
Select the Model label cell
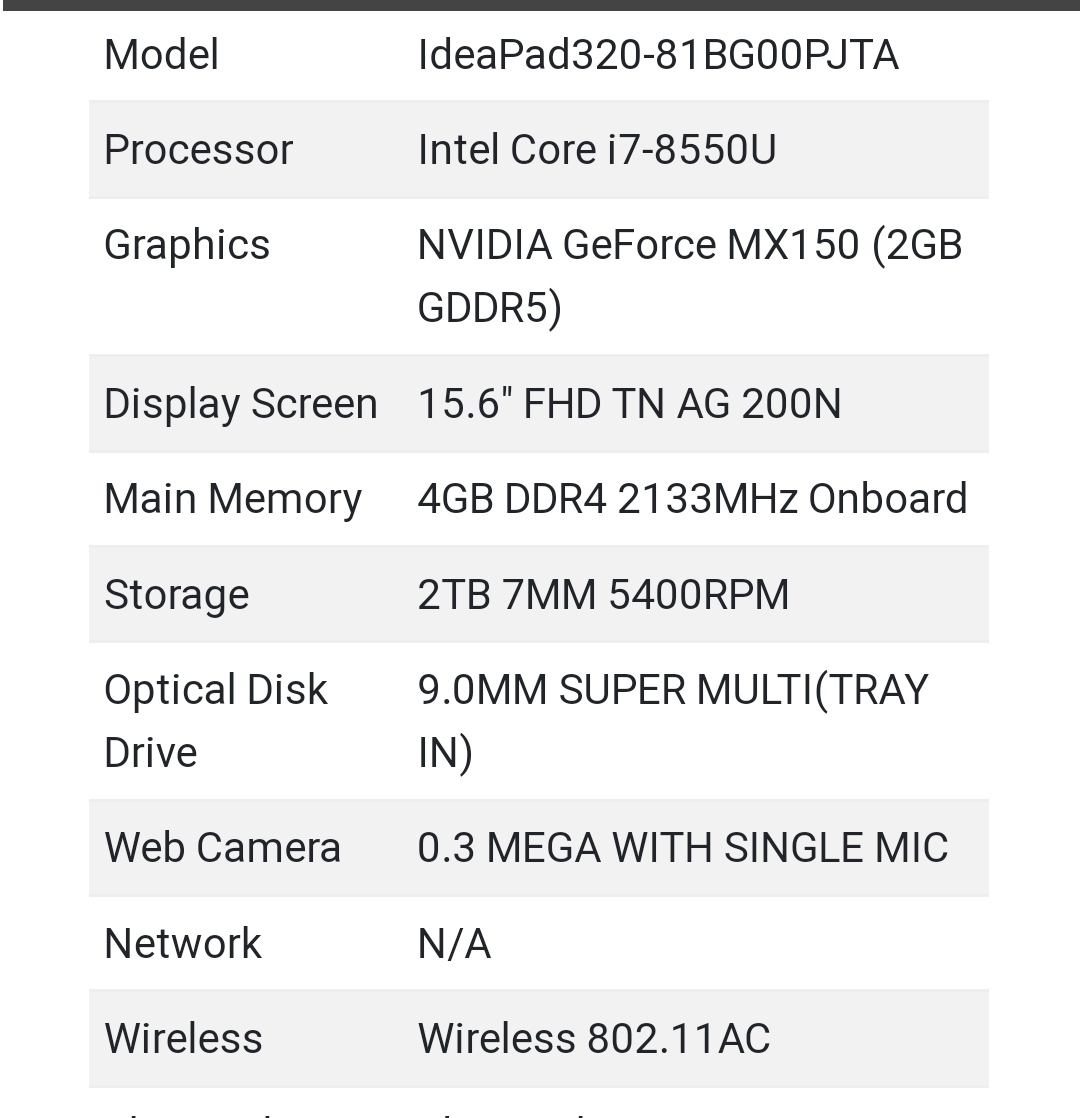[x=161, y=55]
